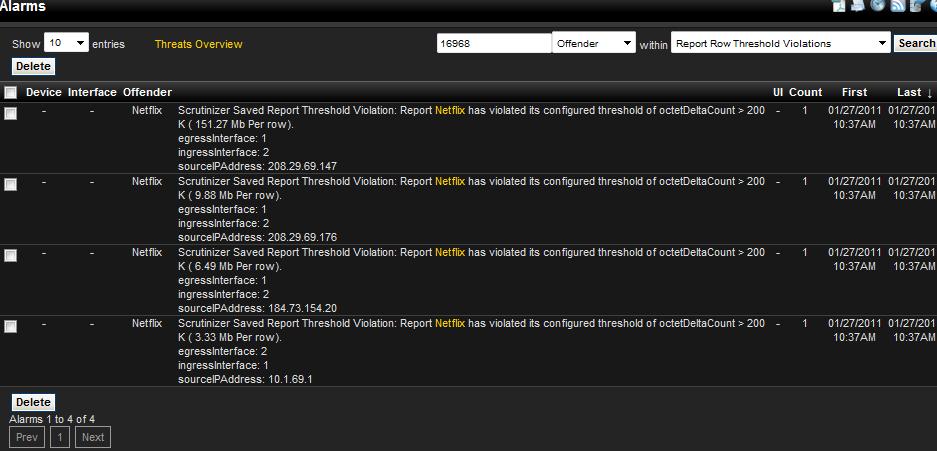Click Netflix offender cell in 9.88 Mb row
Viewport: 937px width, 451px height.
pyautogui.click(x=147, y=182)
